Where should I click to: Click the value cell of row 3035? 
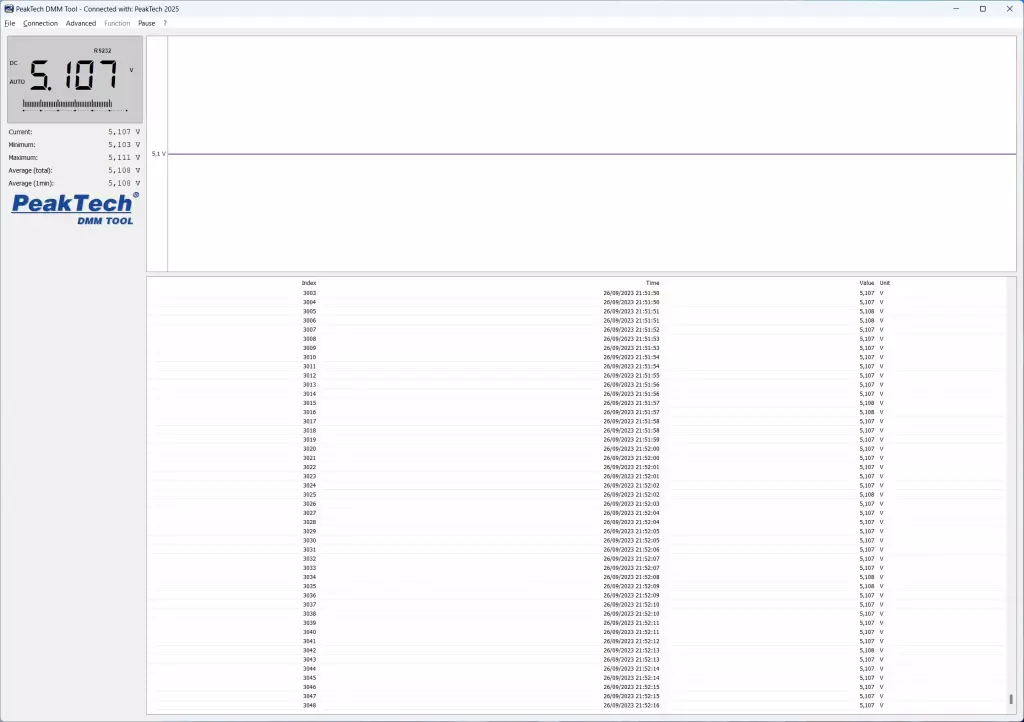point(867,586)
